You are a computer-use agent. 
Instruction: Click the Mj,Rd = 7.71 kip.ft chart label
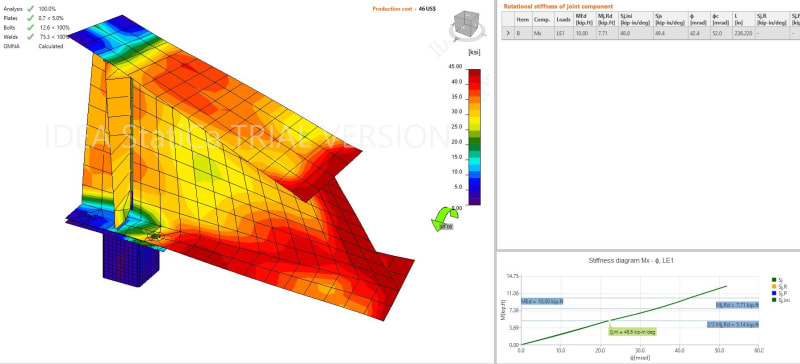[737, 305]
